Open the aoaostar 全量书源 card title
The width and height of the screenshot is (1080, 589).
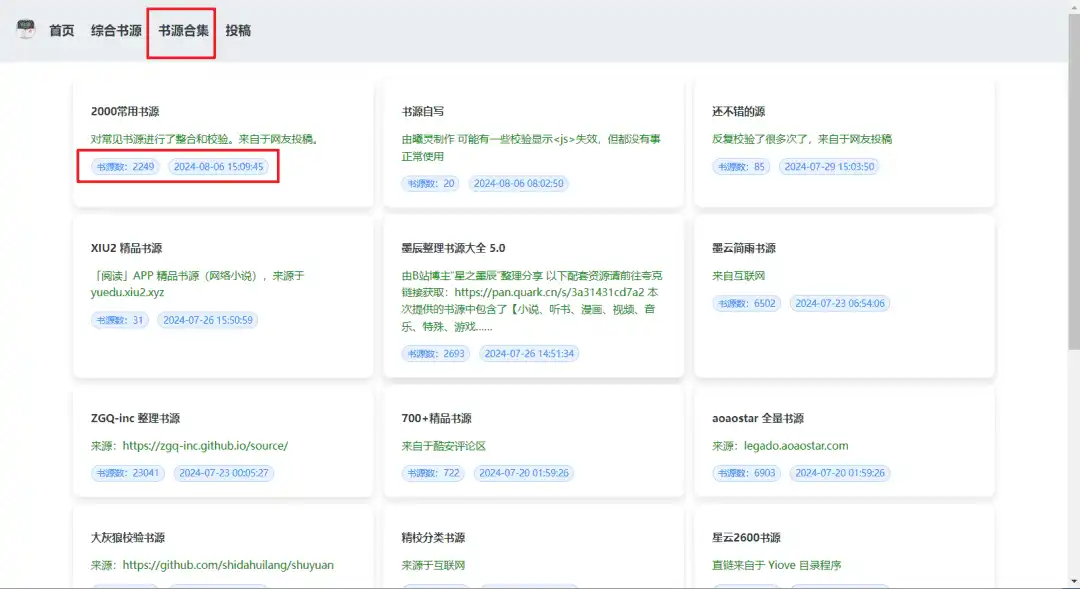[758, 418]
